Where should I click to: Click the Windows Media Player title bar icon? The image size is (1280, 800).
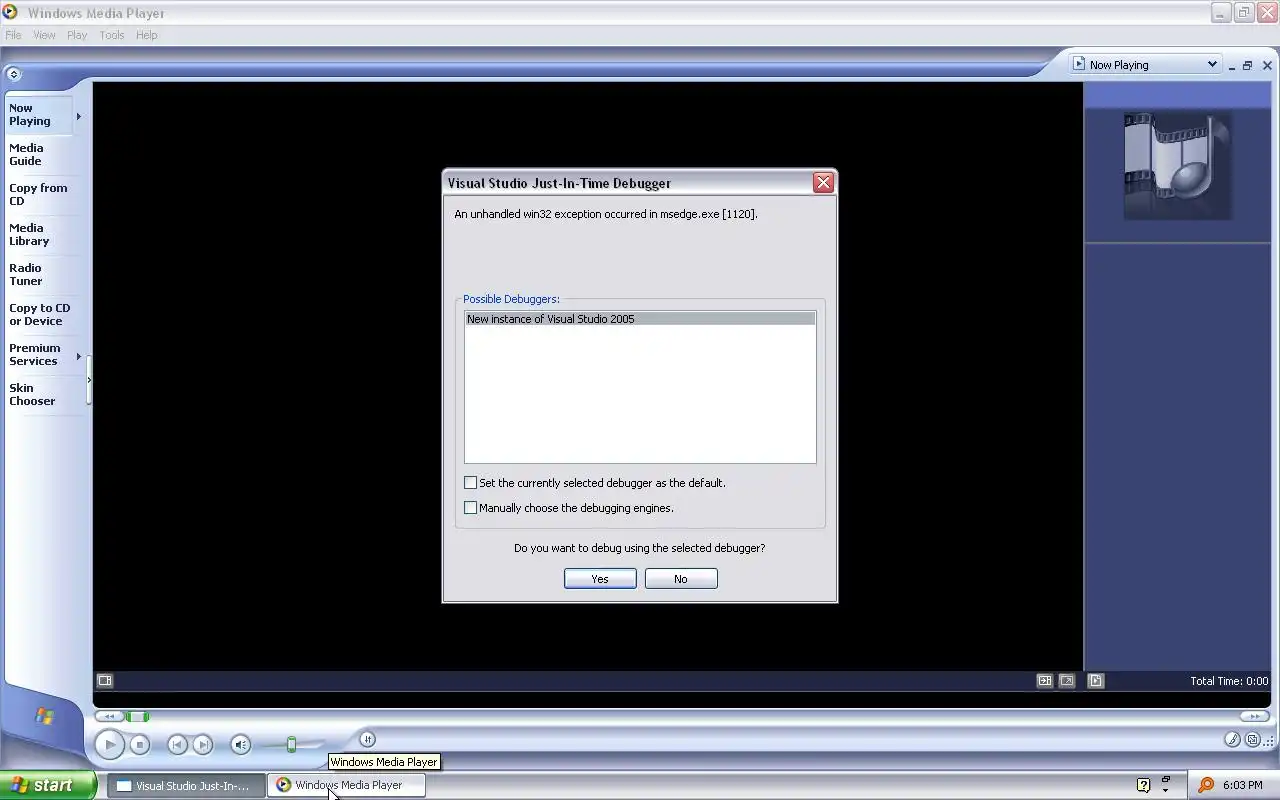coord(10,13)
